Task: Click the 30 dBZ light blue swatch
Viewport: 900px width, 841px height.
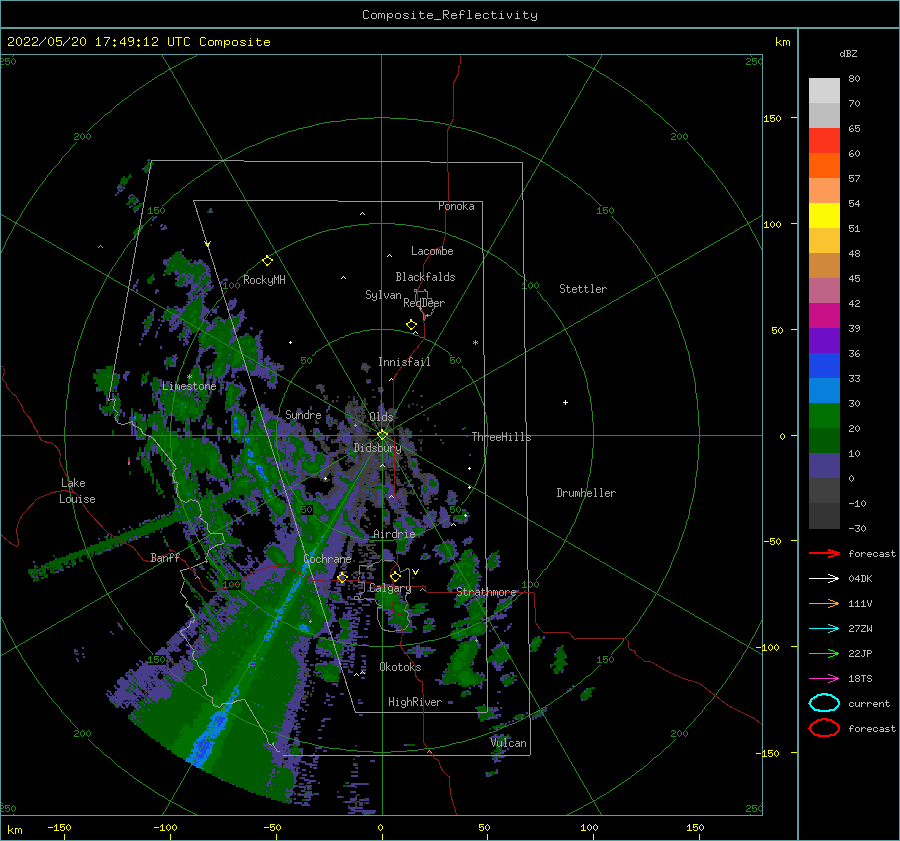Action: pos(824,390)
